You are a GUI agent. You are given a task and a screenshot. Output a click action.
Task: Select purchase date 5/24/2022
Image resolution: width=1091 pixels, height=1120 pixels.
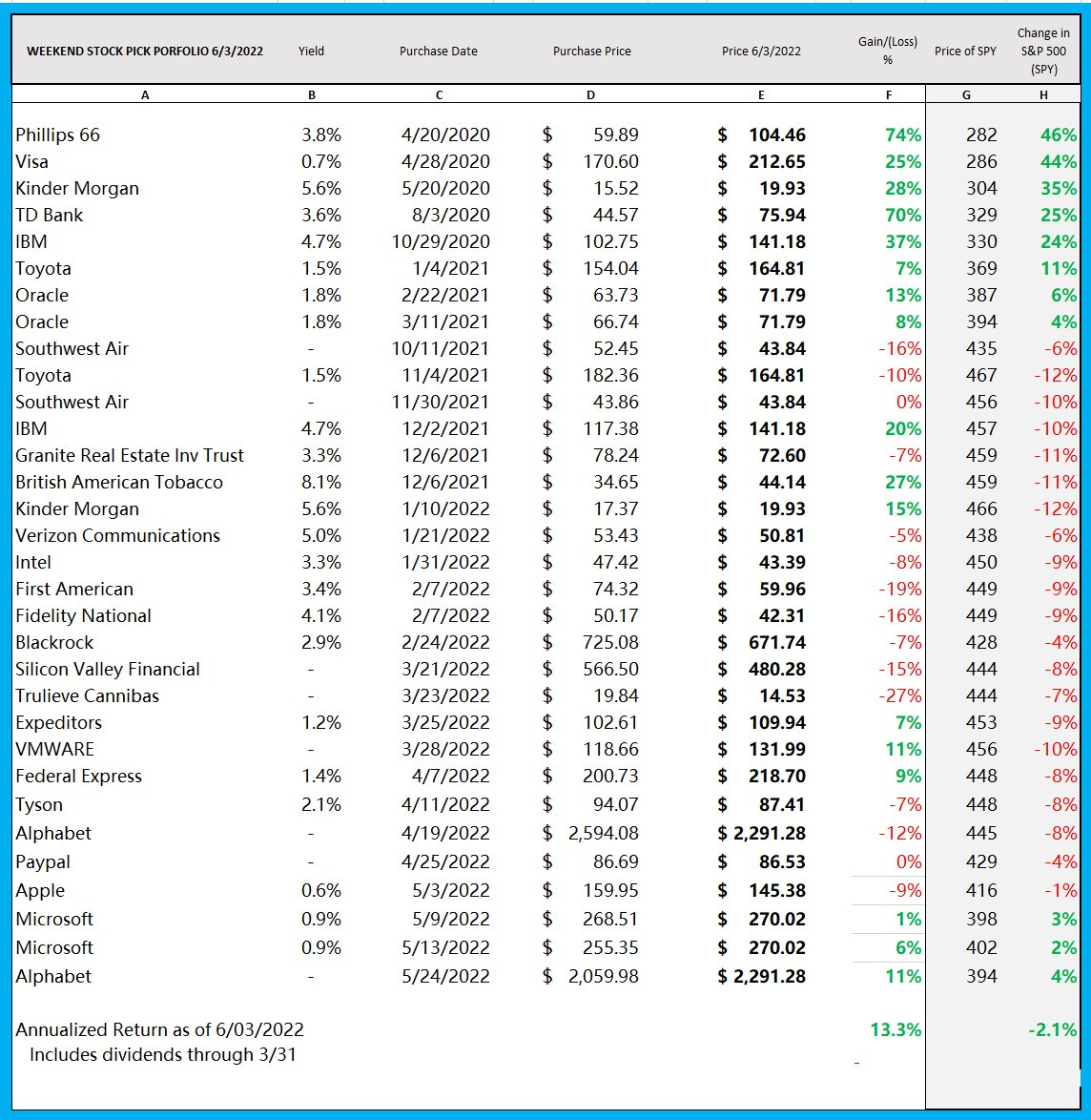(x=445, y=977)
